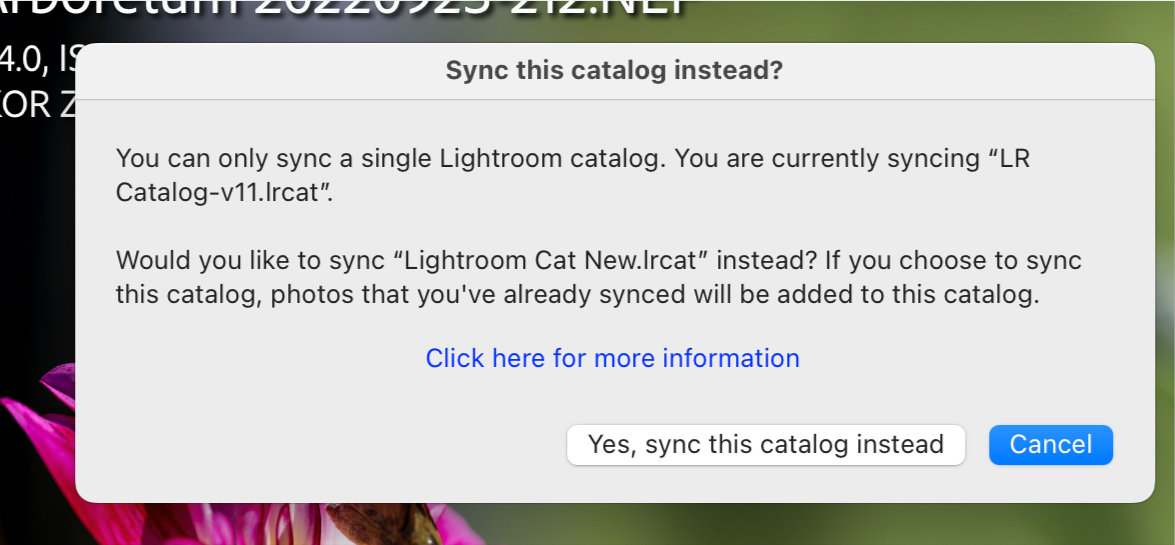1175x545 pixels.
Task: Click "Yes, sync this catalog instead" button
Action: click(765, 445)
